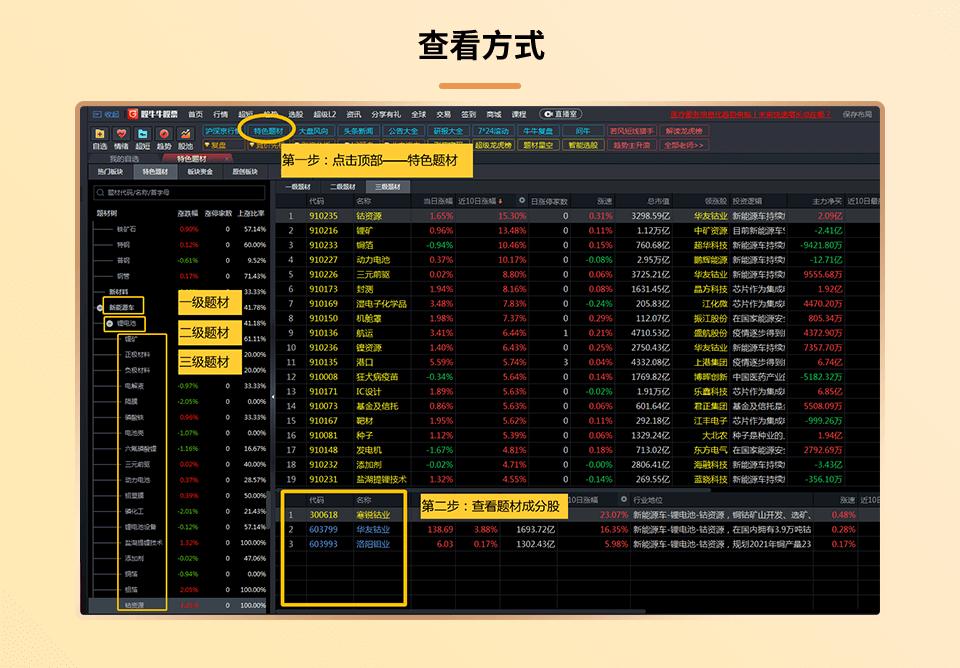Open the red news headline link at top
Viewport: 960px width, 668px height.
click(751, 114)
